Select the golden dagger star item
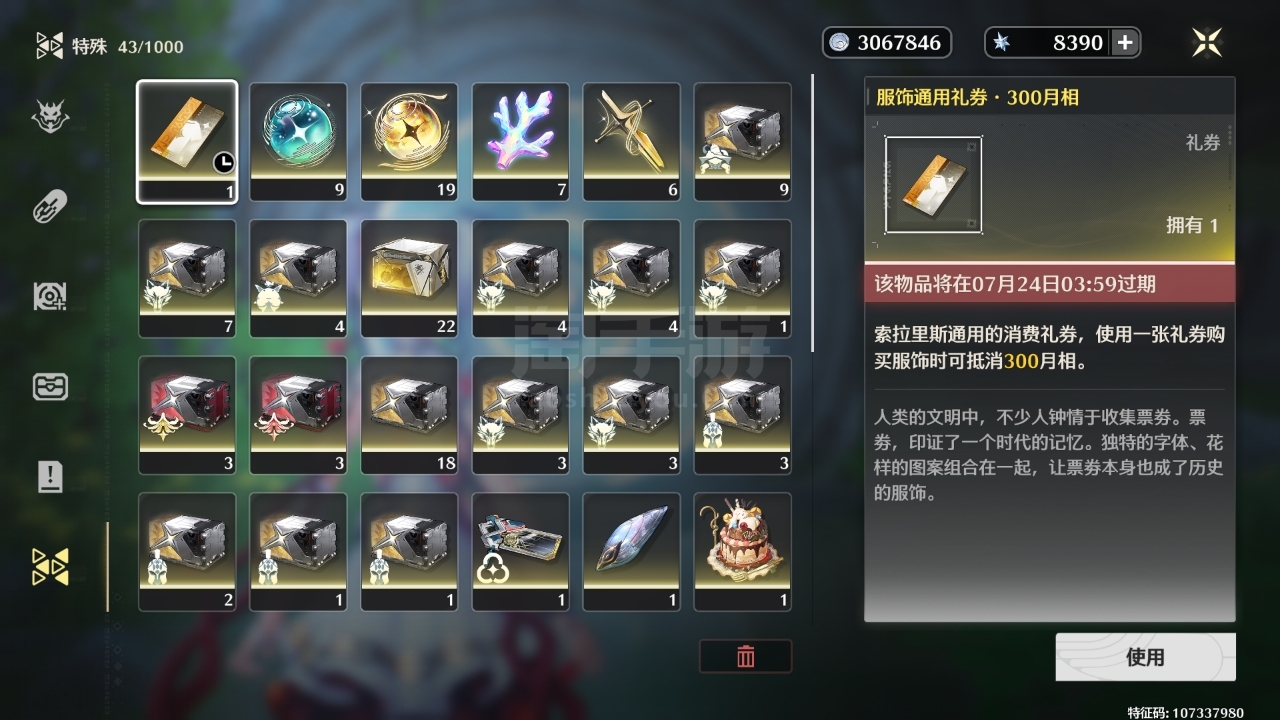This screenshot has height=720, width=1280. [x=631, y=142]
